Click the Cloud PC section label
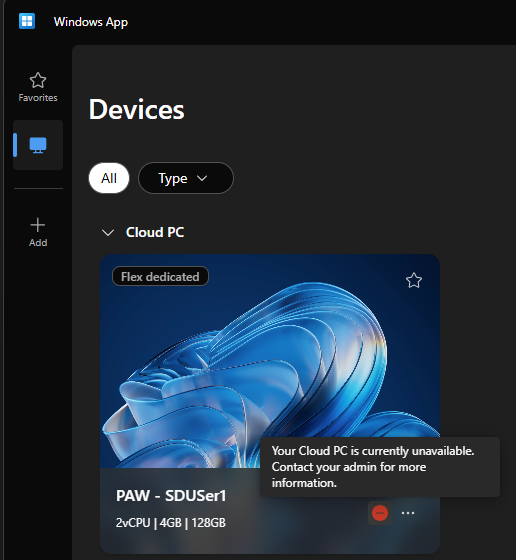 tap(155, 232)
